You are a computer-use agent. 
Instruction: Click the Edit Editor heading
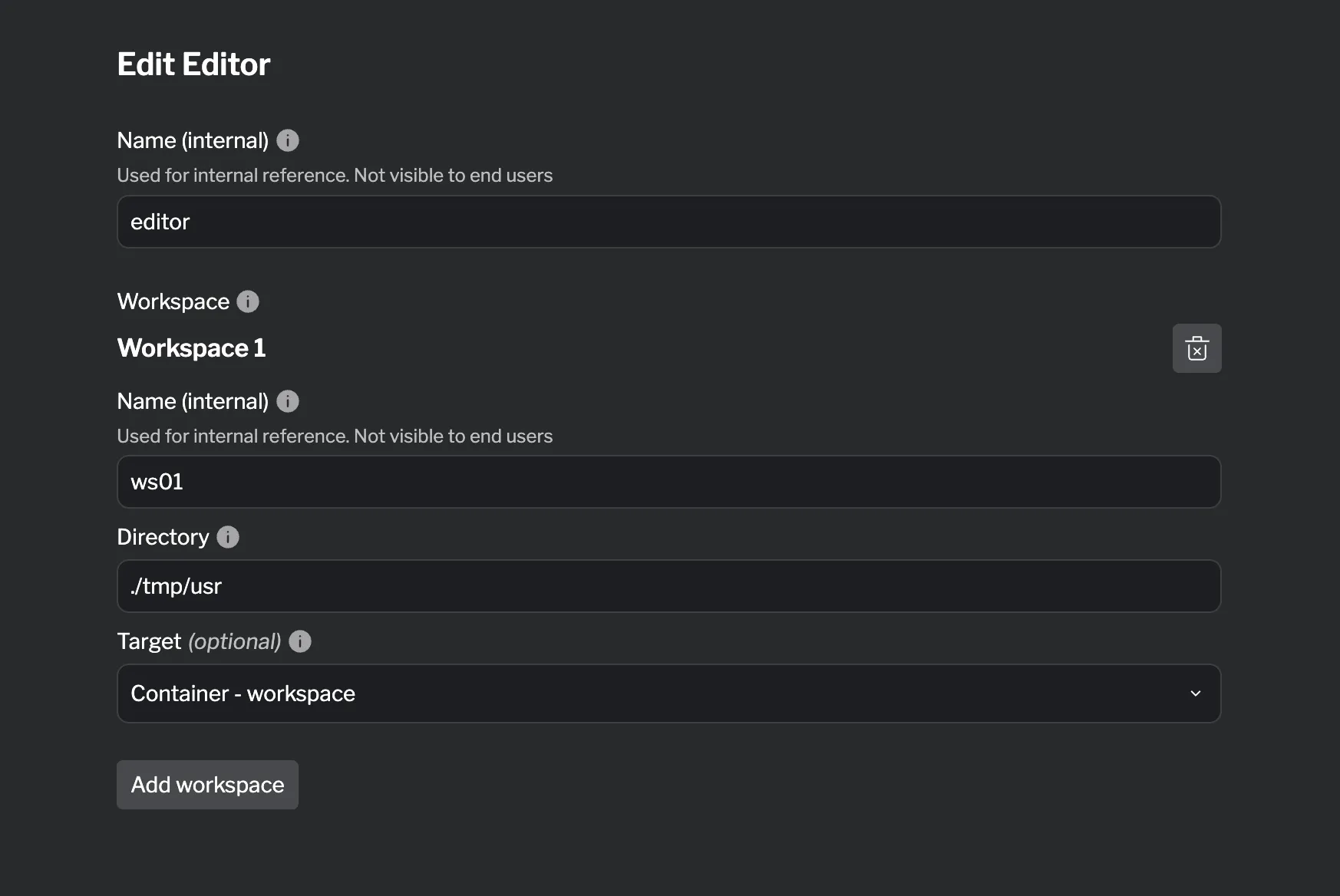click(x=193, y=64)
